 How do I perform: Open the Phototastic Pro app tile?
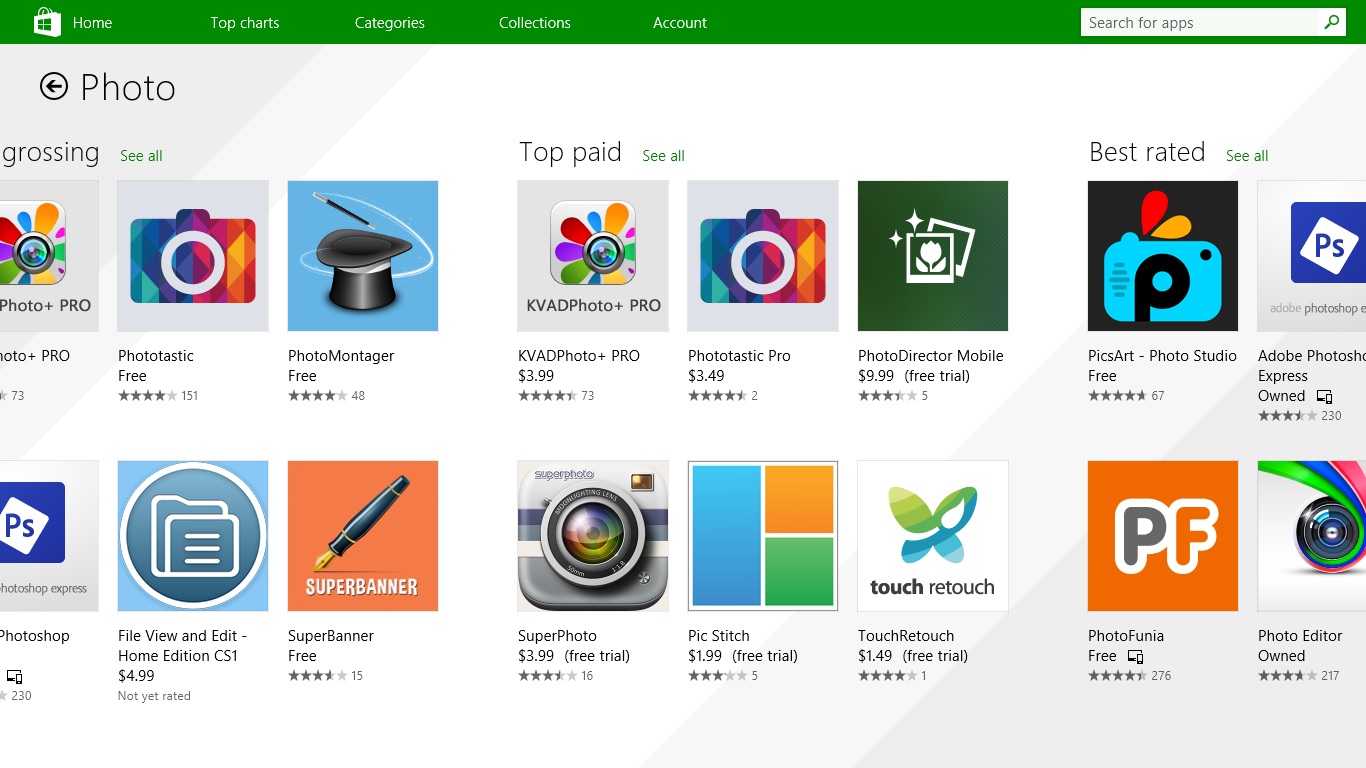(763, 256)
